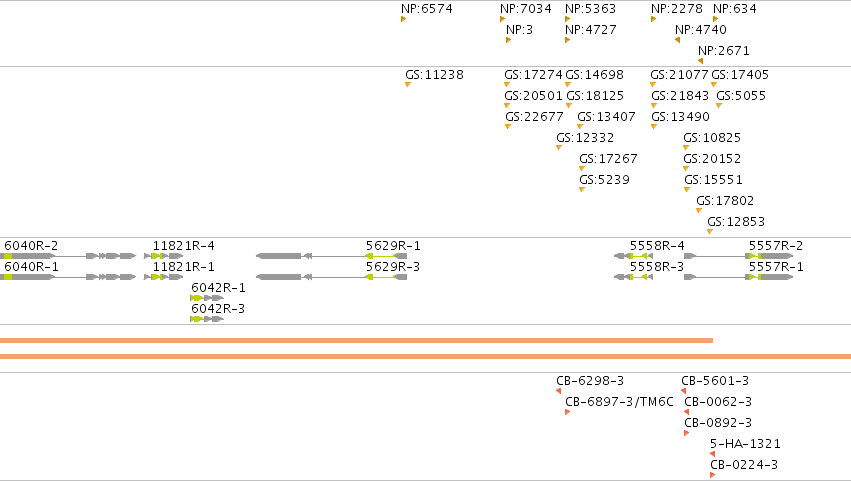This screenshot has height=481, width=851.
Task: Select the 5-HA-1321 insertion label
Action: (745, 444)
